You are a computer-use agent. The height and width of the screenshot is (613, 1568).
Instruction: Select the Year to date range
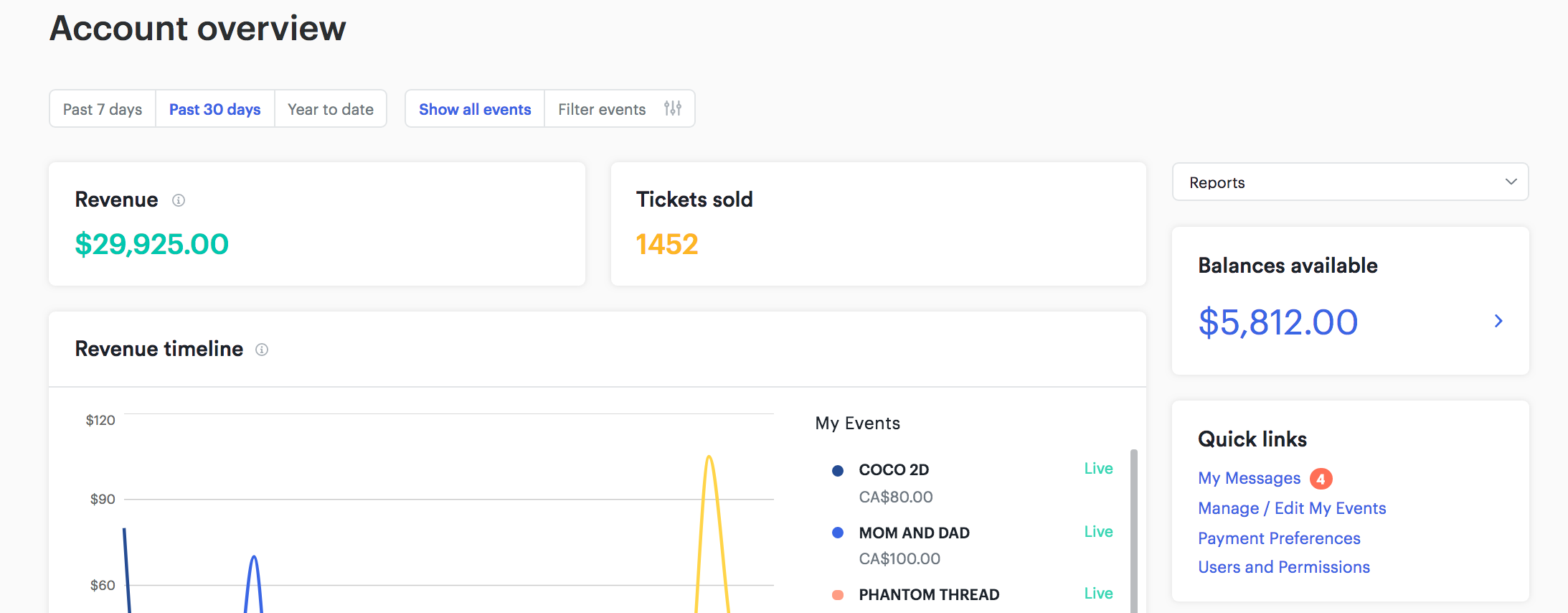tap(331, 109)
